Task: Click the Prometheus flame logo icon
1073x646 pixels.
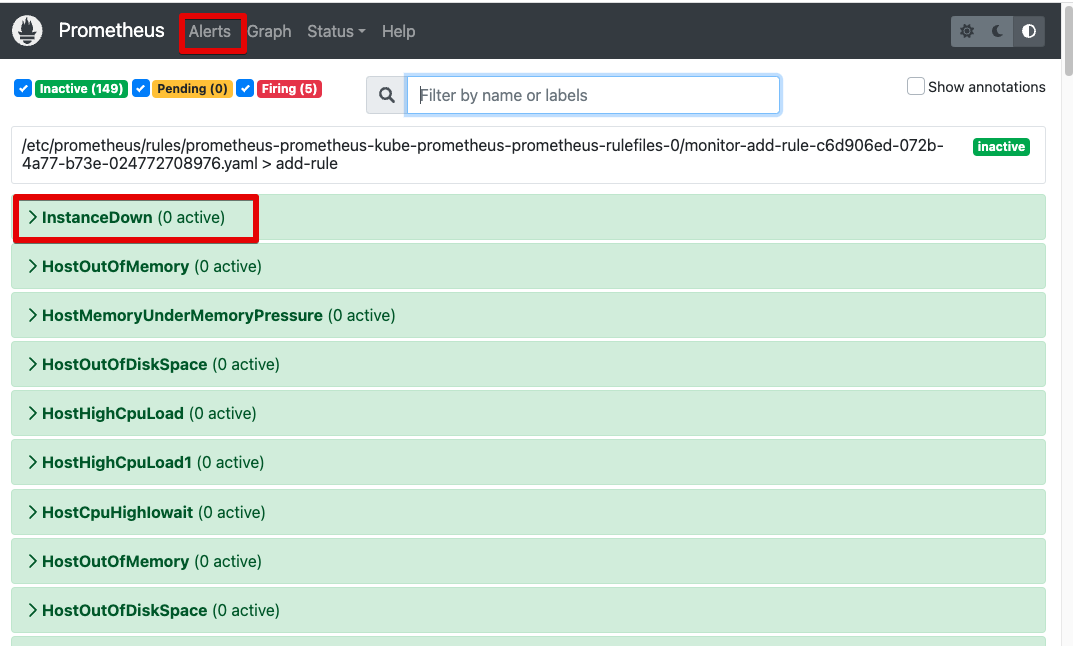Action: click(27, 31)
